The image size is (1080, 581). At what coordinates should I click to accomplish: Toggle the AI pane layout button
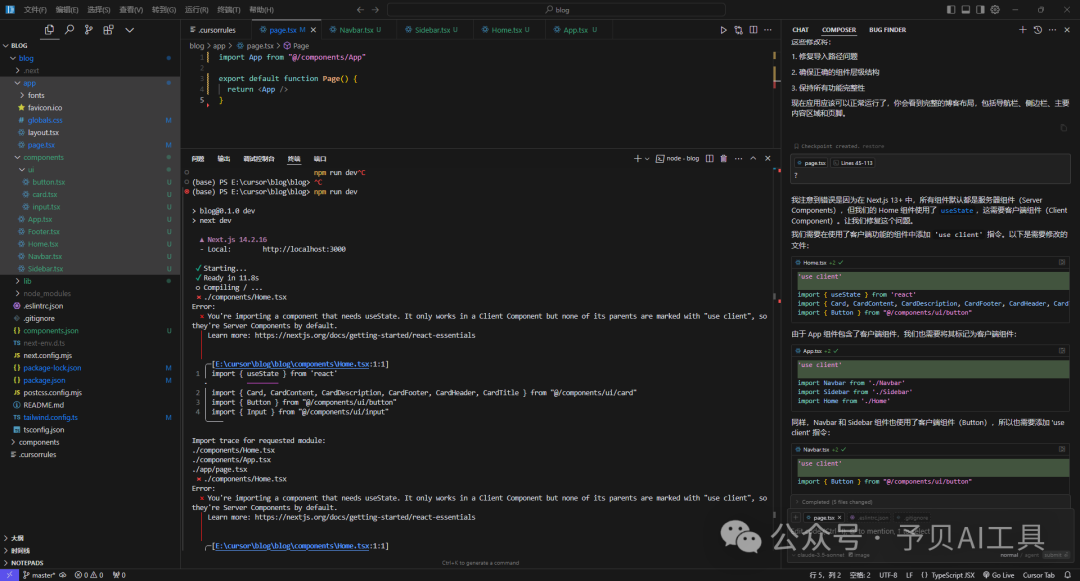click(x=980, y=10)
